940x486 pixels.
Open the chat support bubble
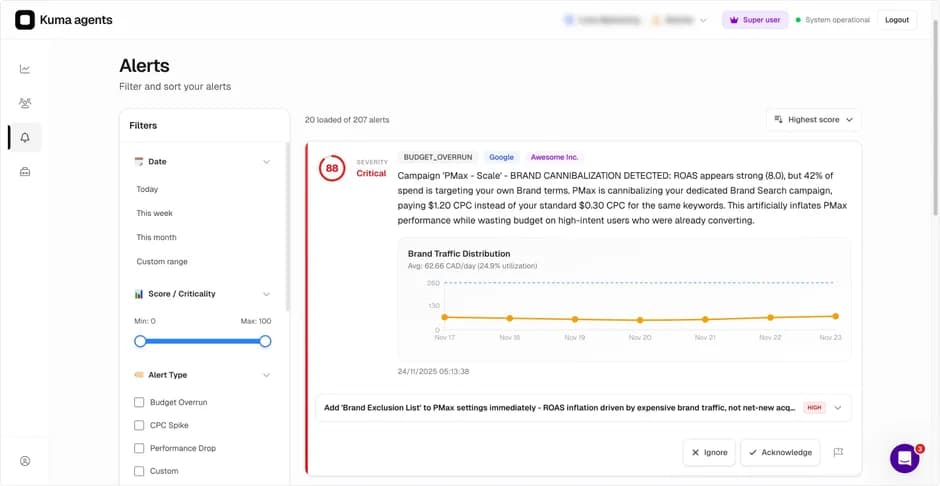(905, 458)
